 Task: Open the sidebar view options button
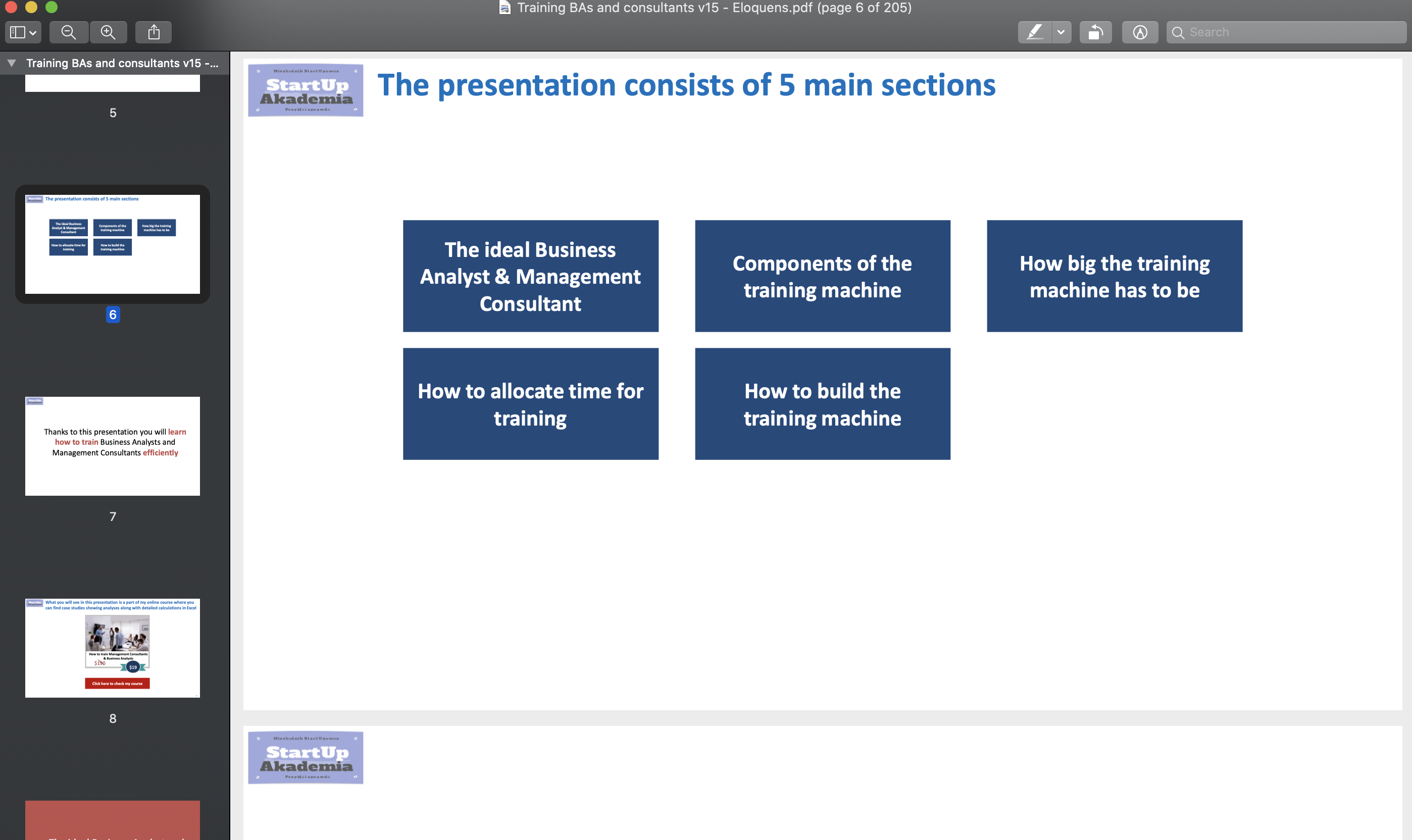pos(23,32)
